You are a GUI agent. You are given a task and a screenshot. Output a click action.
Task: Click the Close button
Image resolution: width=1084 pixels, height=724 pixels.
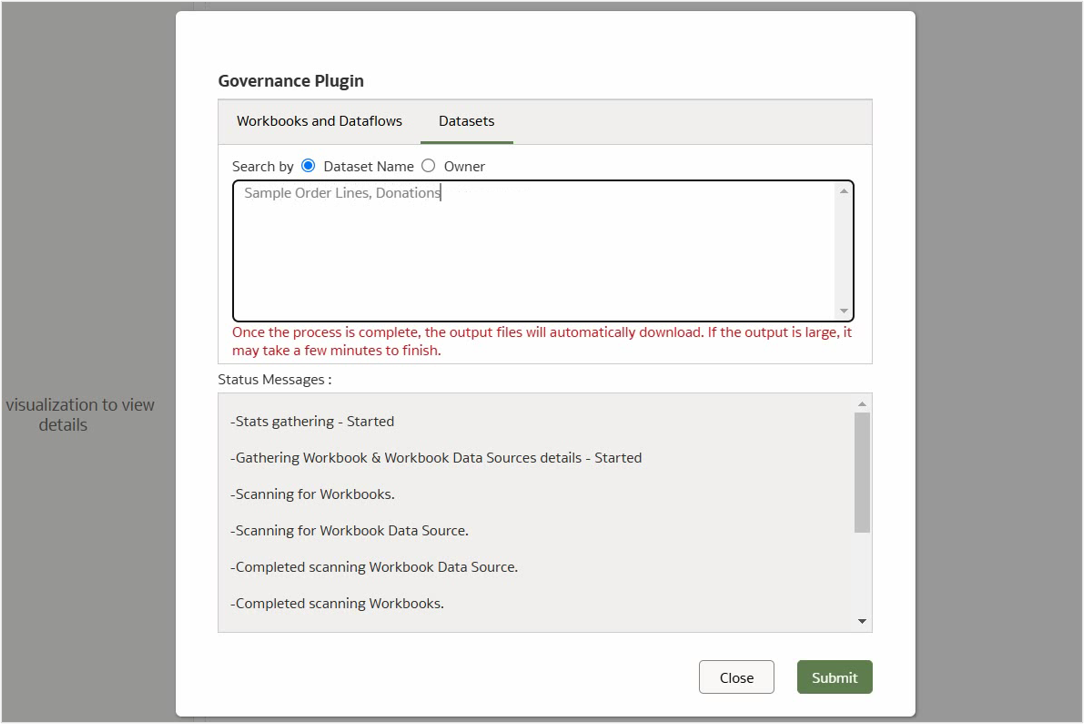point(736,677)
